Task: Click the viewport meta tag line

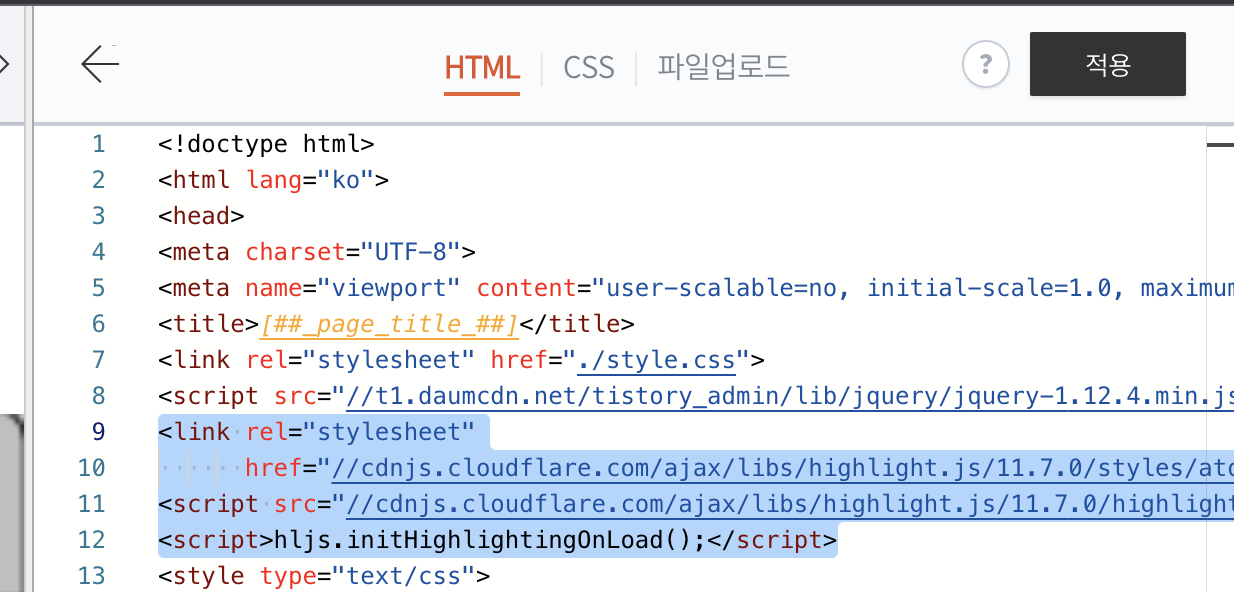Action: pos(696,288)
